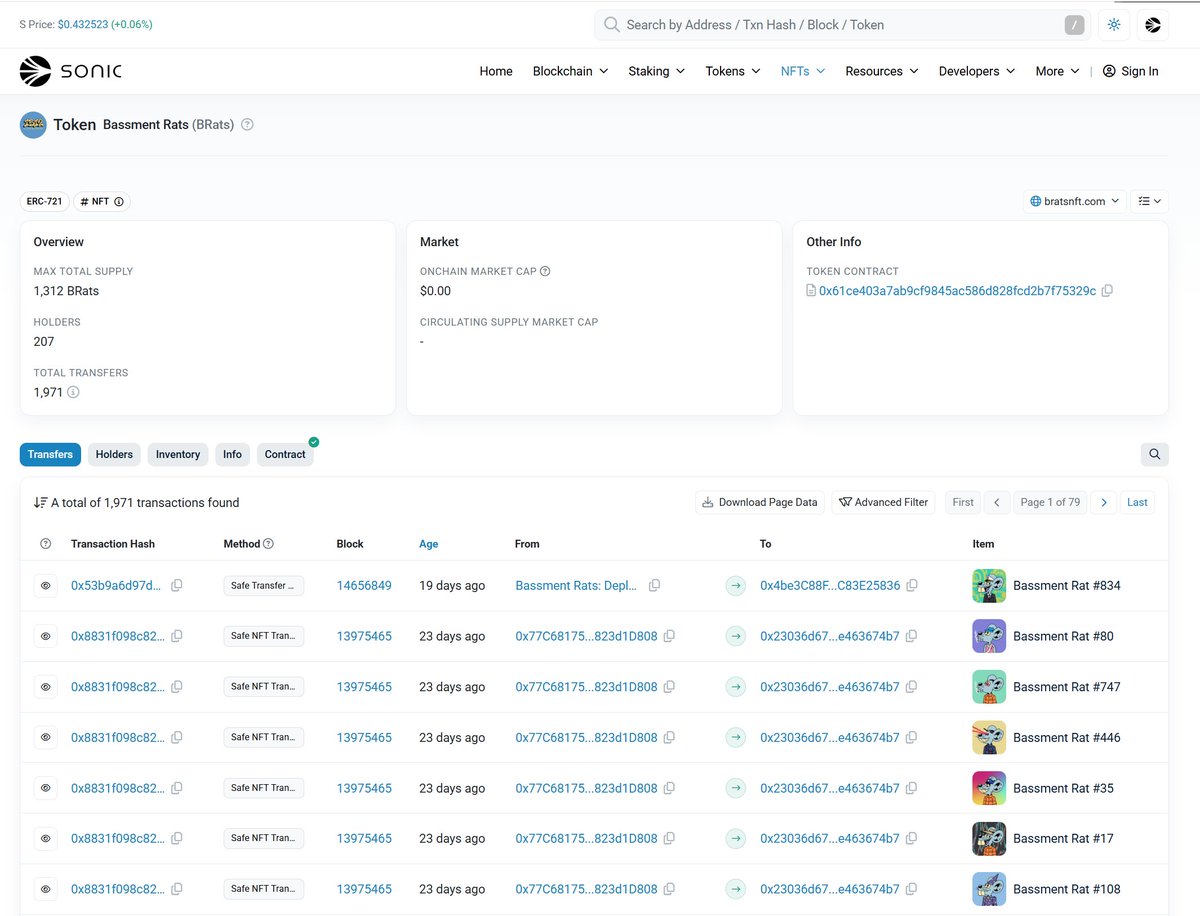This screenshot has width=1200, height=916.
Task: Click the Sonic logo
Action: [70, 71]
